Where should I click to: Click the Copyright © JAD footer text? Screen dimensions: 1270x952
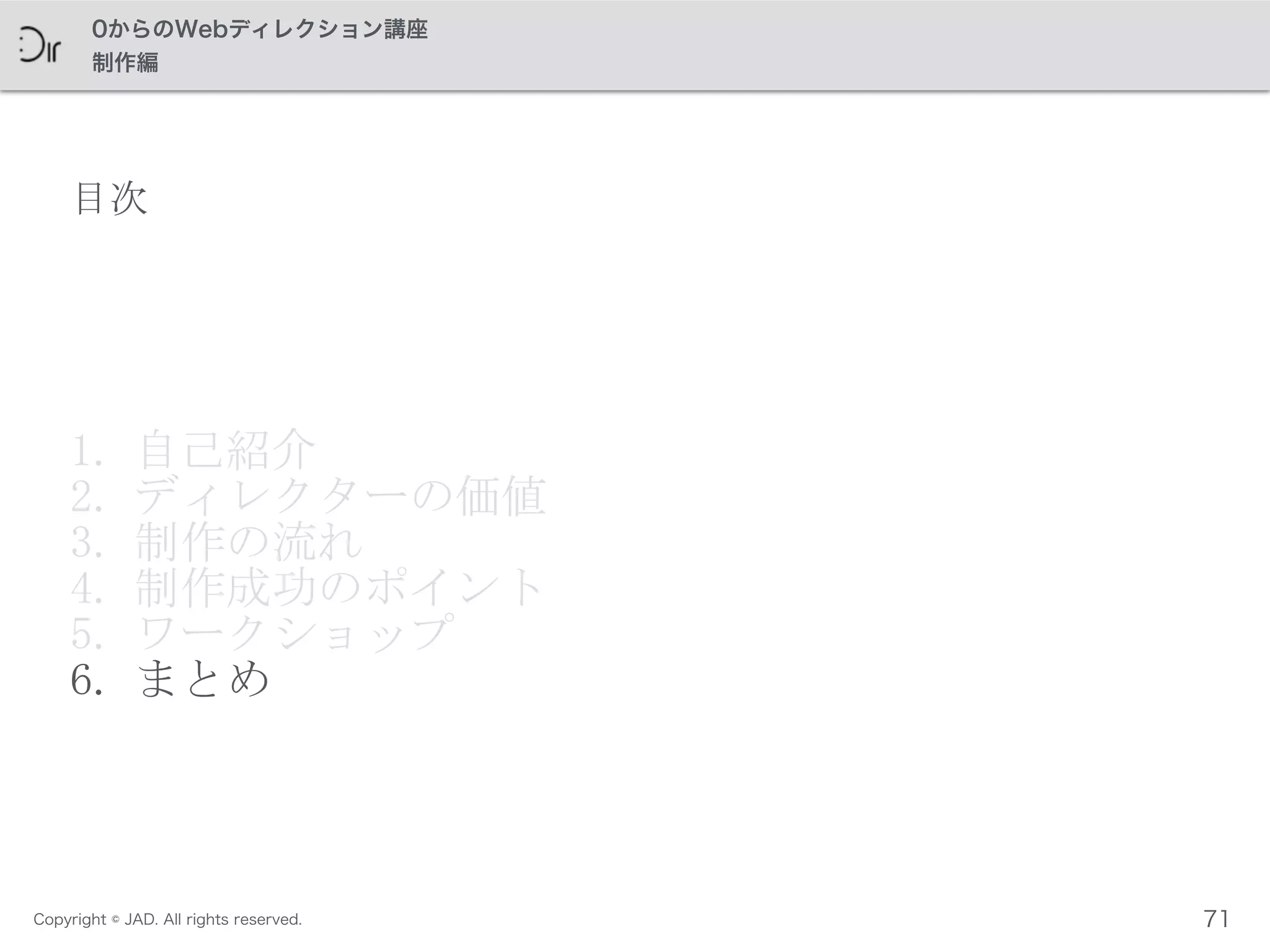coord(167,919)
